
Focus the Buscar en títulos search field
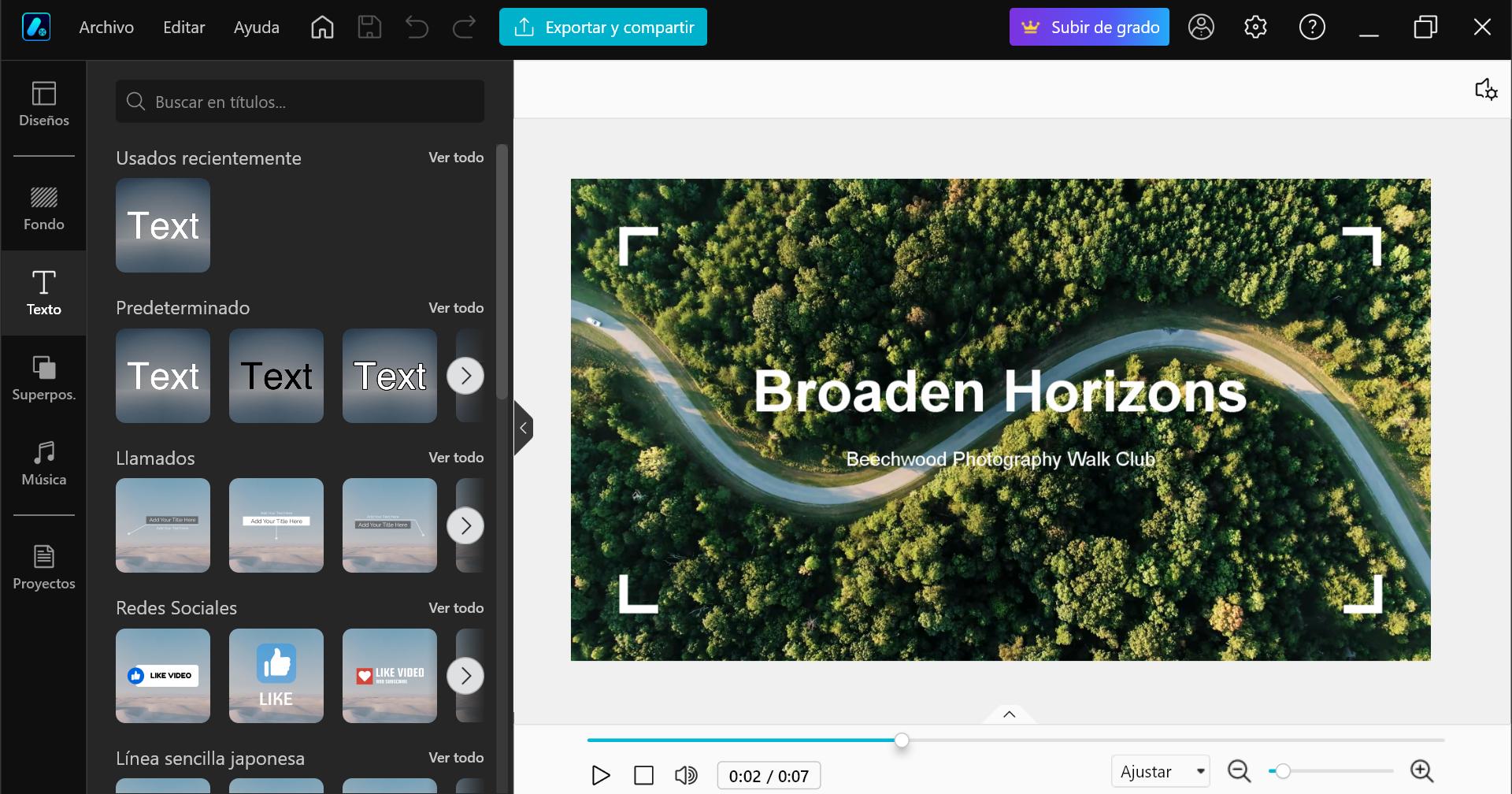300,102
